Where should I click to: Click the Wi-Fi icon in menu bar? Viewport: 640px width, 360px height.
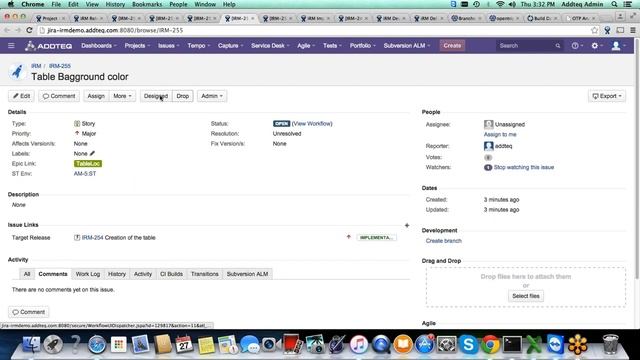[x=500, y=4]
